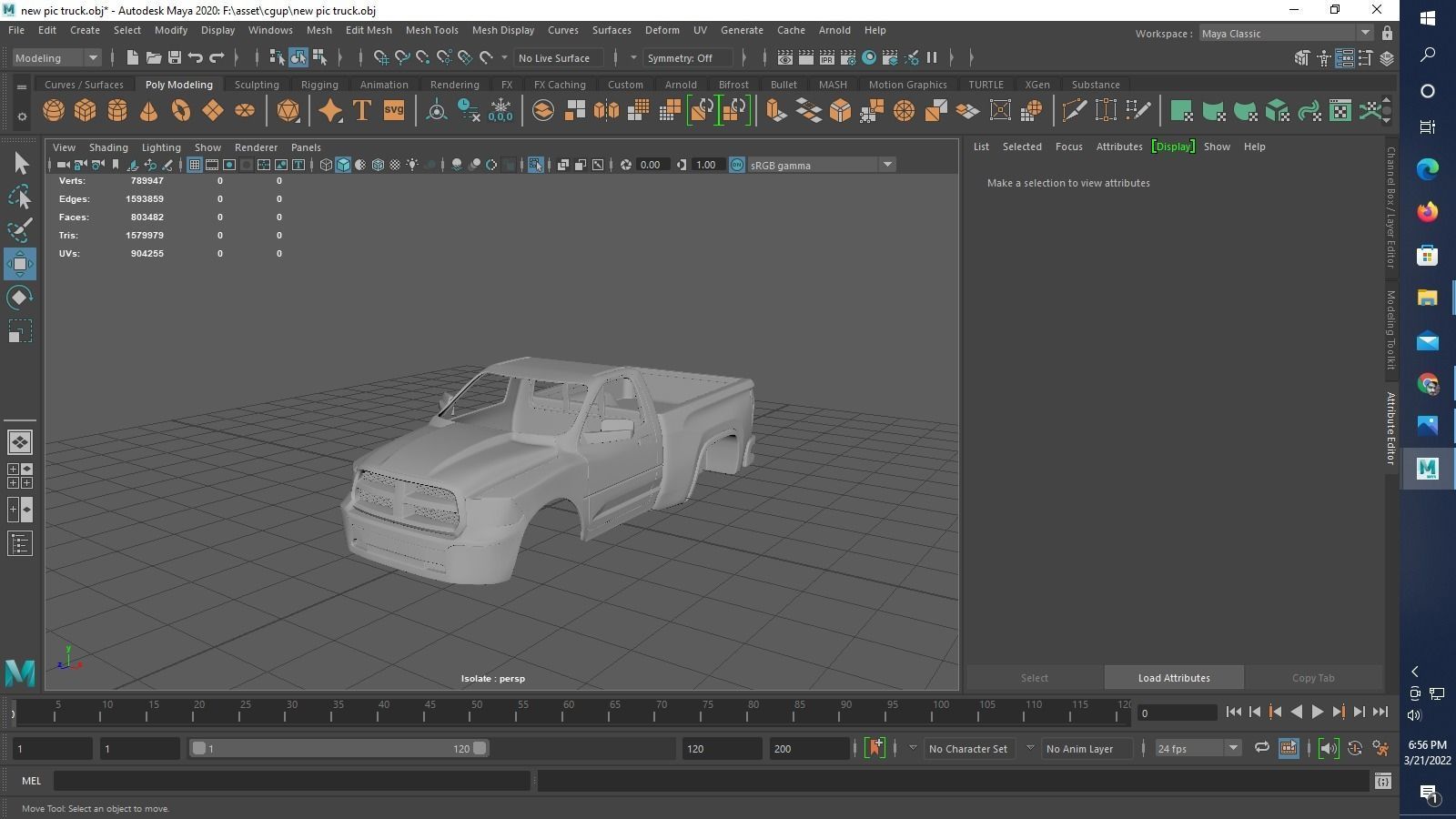Undo the last action via the toolbar
Image resolution: width=1456 pixels, height=819 pixels.
tap(195, 58)
